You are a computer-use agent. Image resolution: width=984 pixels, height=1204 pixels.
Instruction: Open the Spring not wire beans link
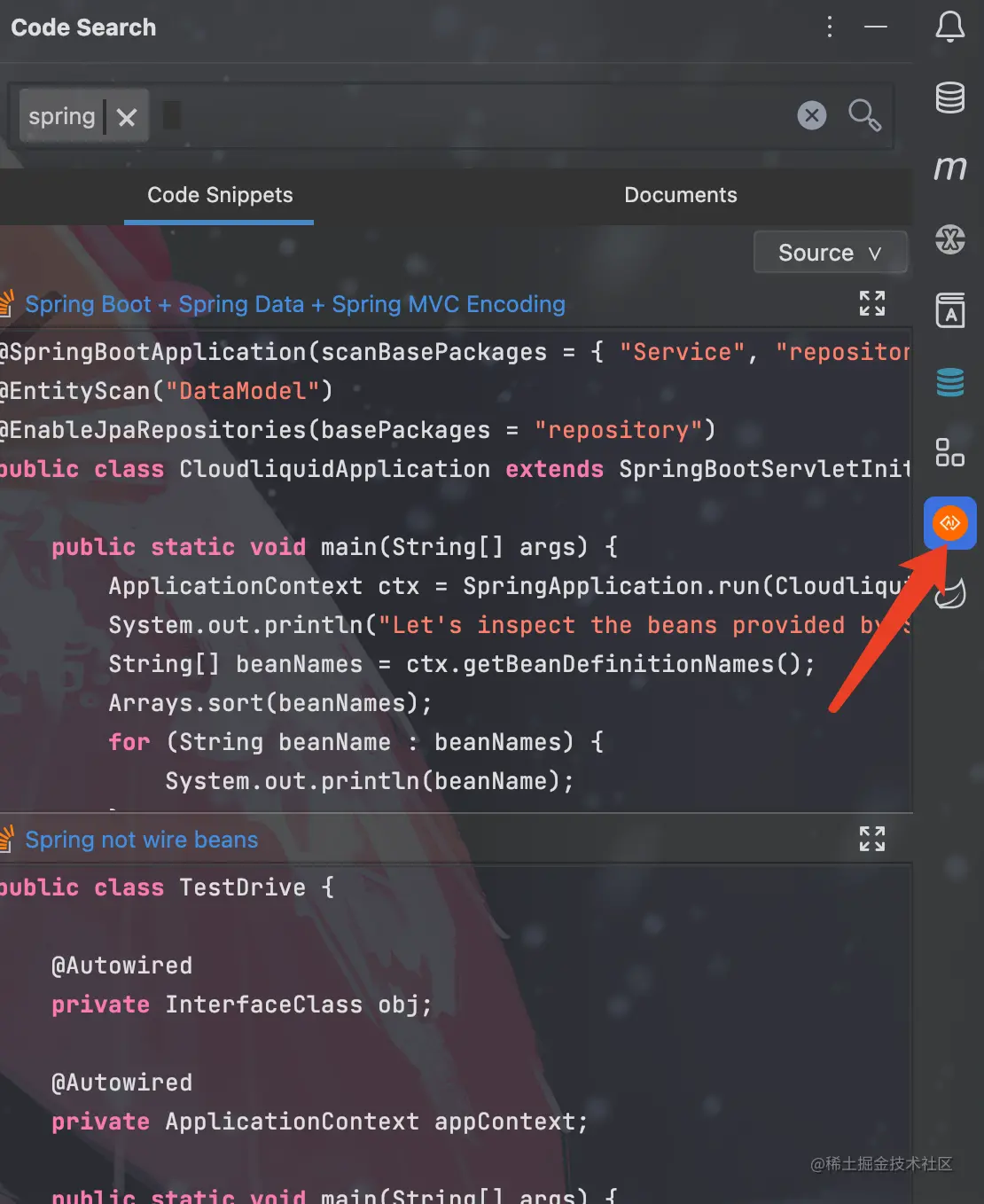pyautogui.click(x=142, y=840)
